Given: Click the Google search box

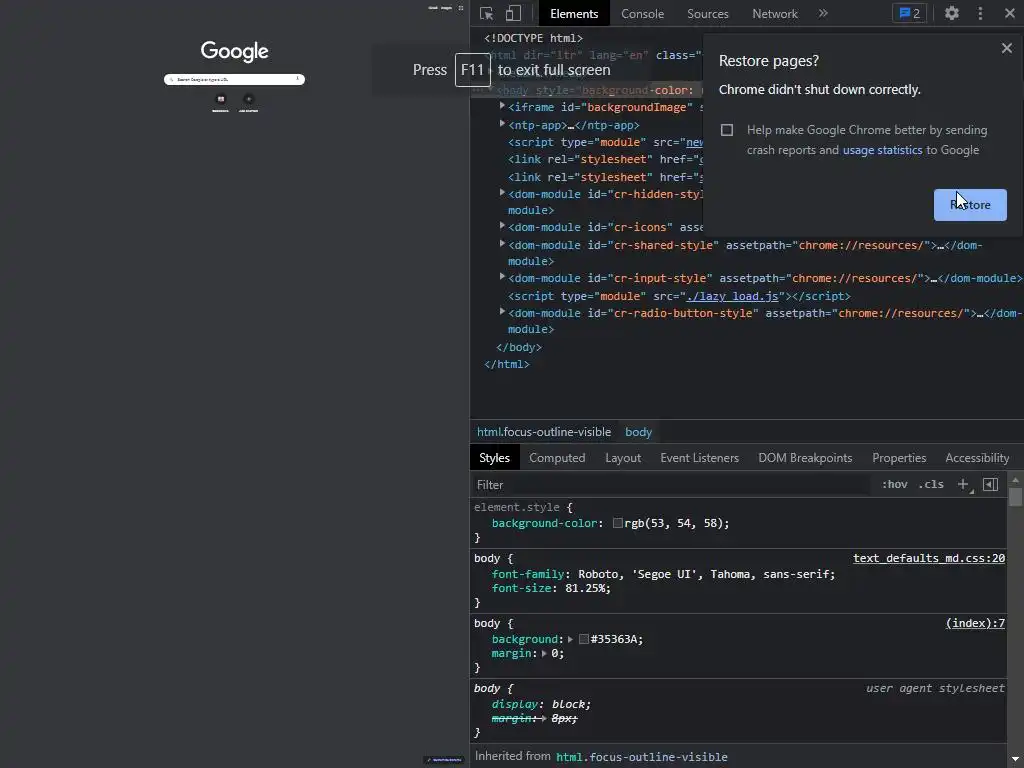Looking at the screenshot, I should 234,80.
